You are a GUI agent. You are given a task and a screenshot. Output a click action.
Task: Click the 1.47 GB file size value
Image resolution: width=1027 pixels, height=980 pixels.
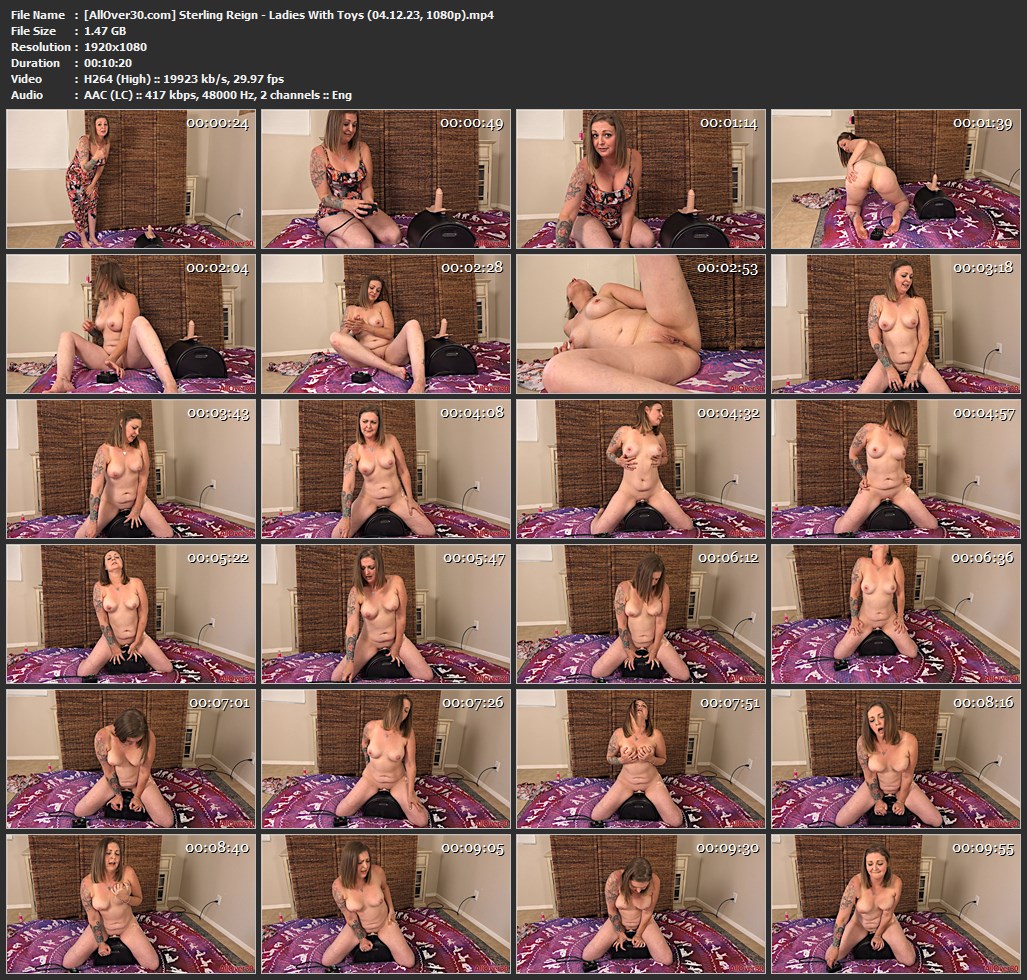click(x=105, y=31)
